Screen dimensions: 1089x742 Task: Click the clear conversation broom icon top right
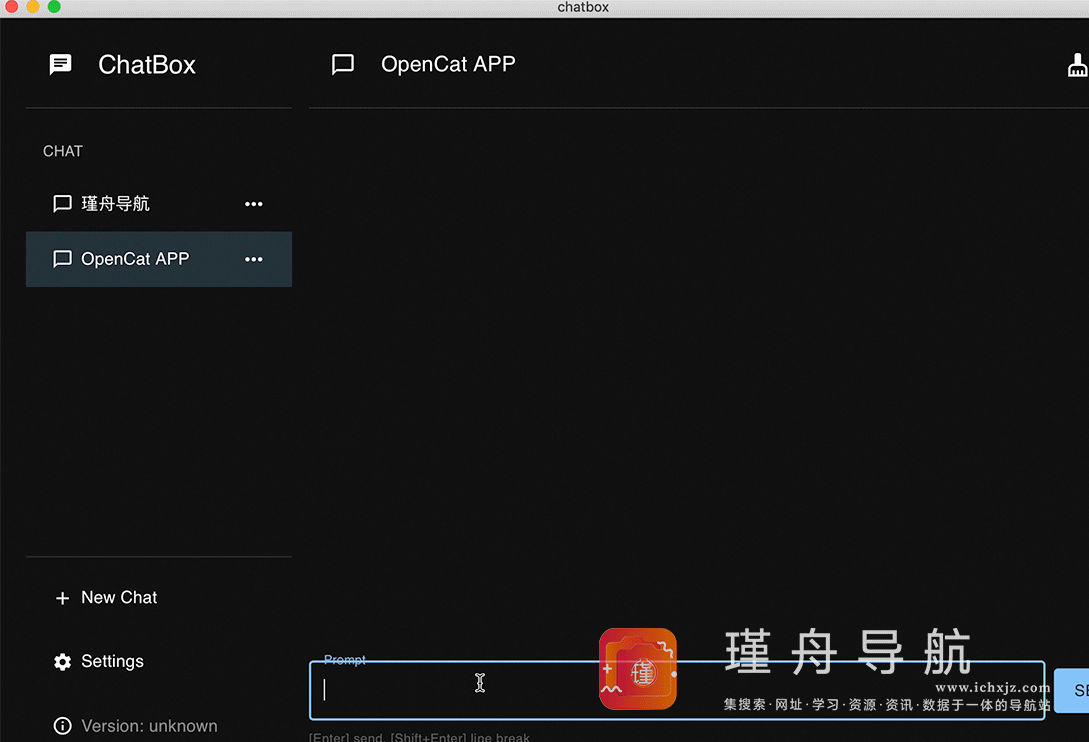[1078, 64]
